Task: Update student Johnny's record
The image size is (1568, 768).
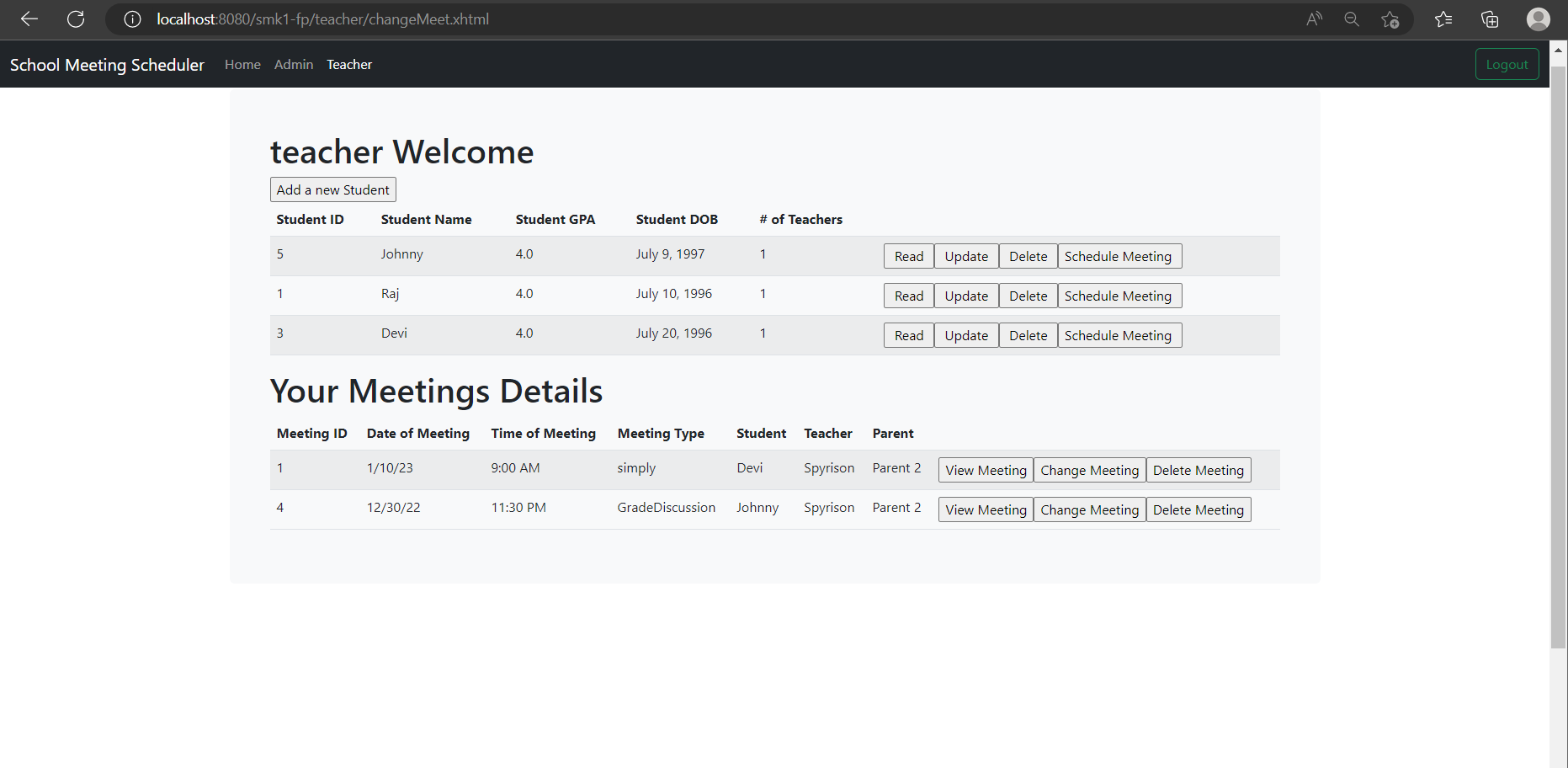Action: pos(966,256)
